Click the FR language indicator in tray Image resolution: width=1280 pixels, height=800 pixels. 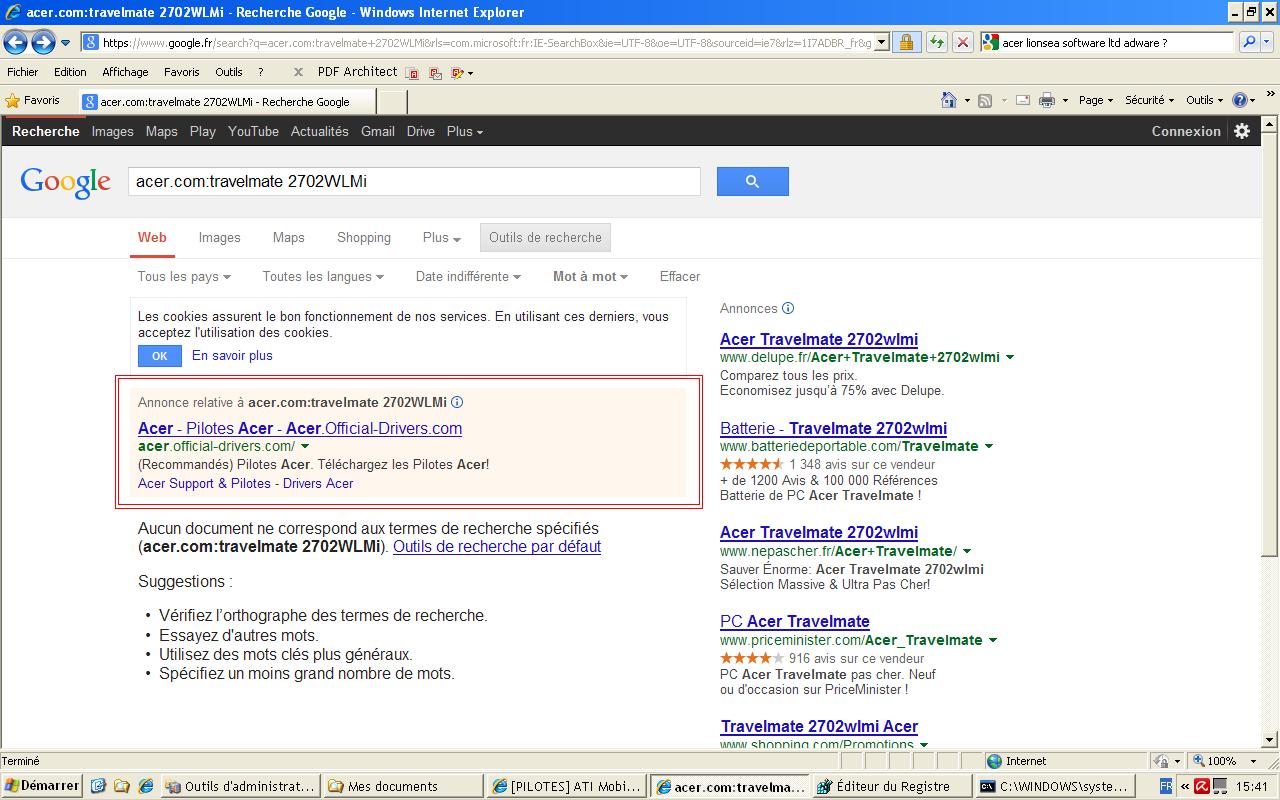coord(1166,786)
